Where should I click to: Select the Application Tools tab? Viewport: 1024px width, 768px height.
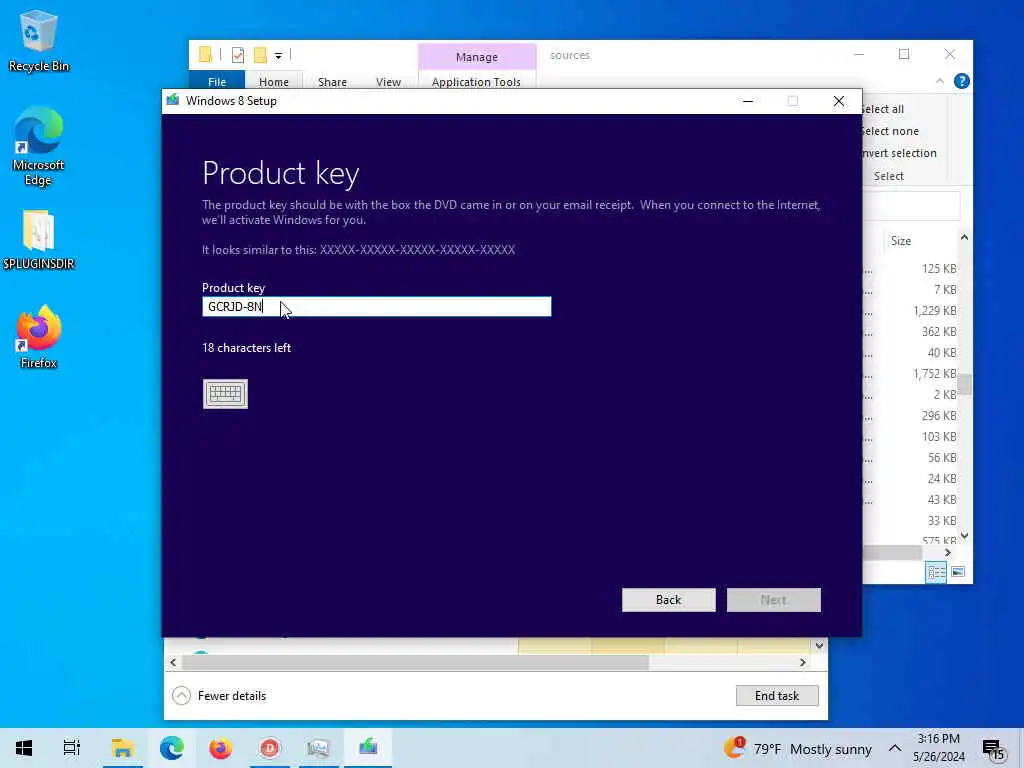(x=476, y=82)
